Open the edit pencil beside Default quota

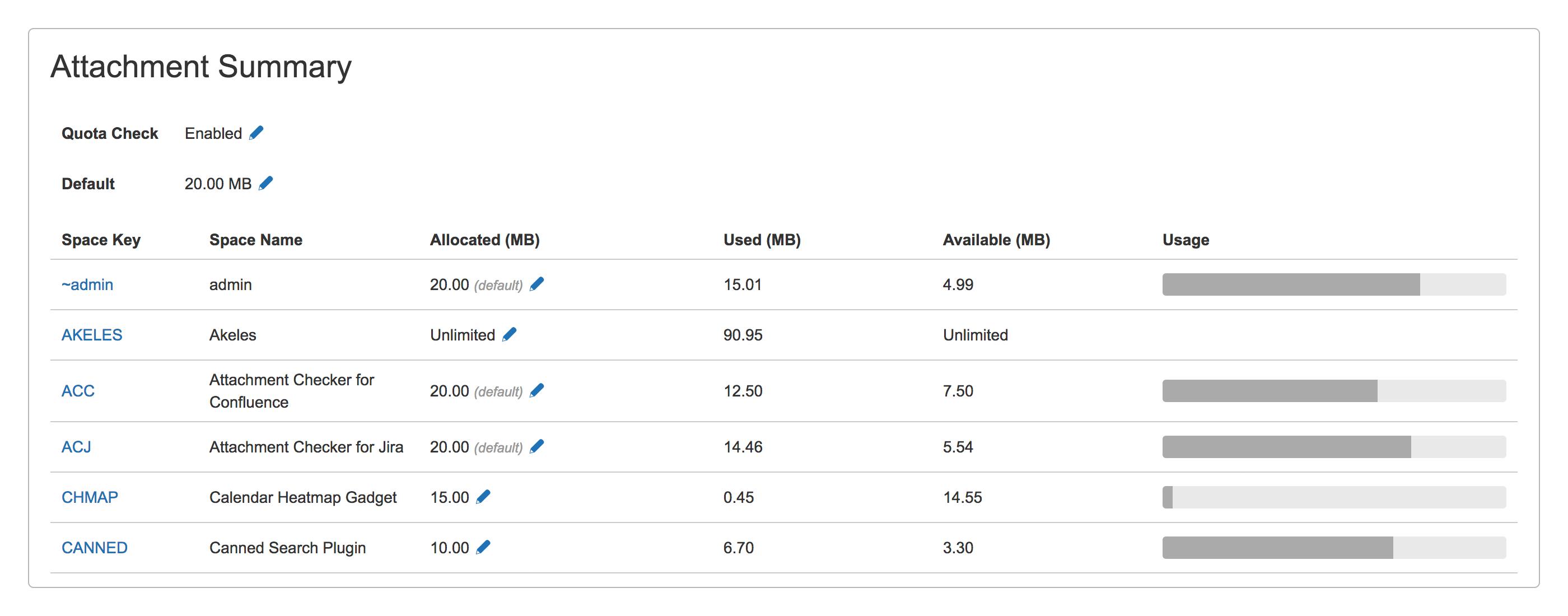[x=266, y=183]
